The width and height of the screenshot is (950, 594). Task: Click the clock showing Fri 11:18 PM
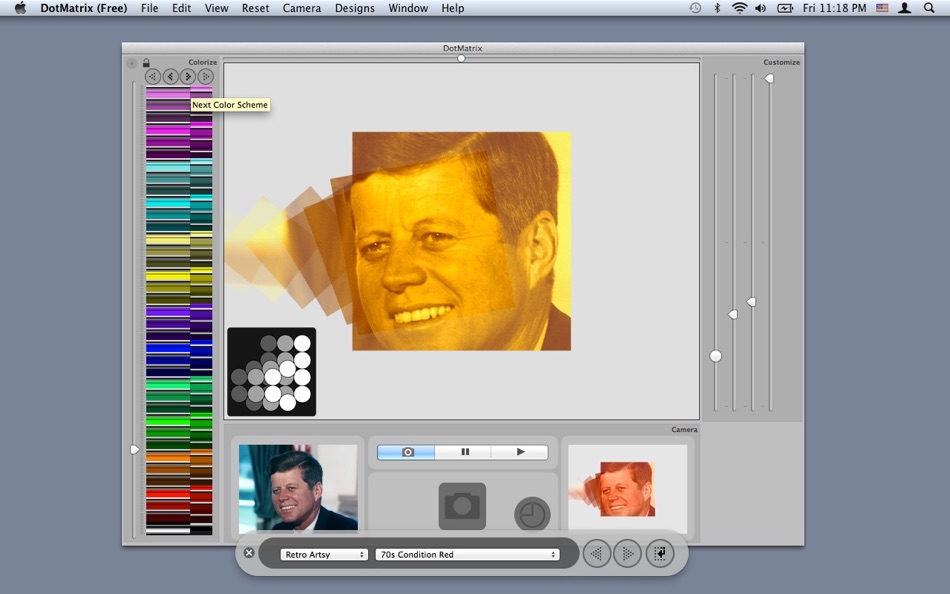pyautogui.click(x=834, y=8)
